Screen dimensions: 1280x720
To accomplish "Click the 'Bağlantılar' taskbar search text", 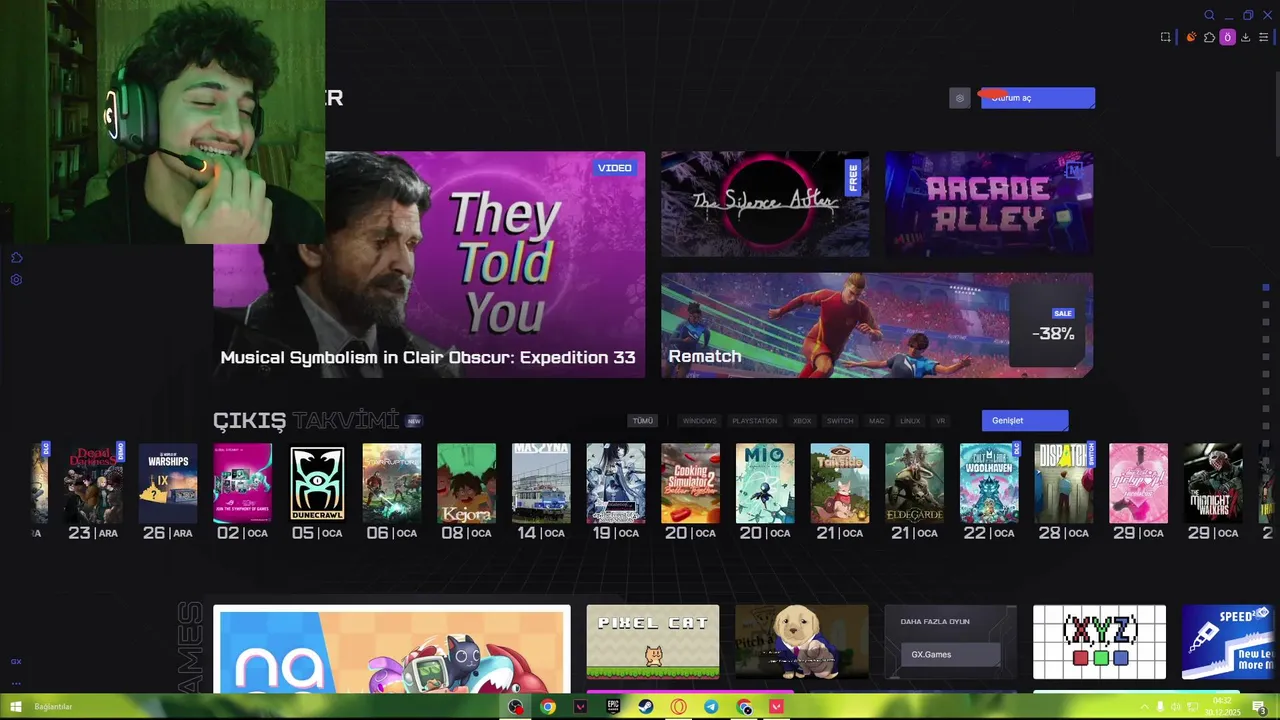I will pos(53,707).
